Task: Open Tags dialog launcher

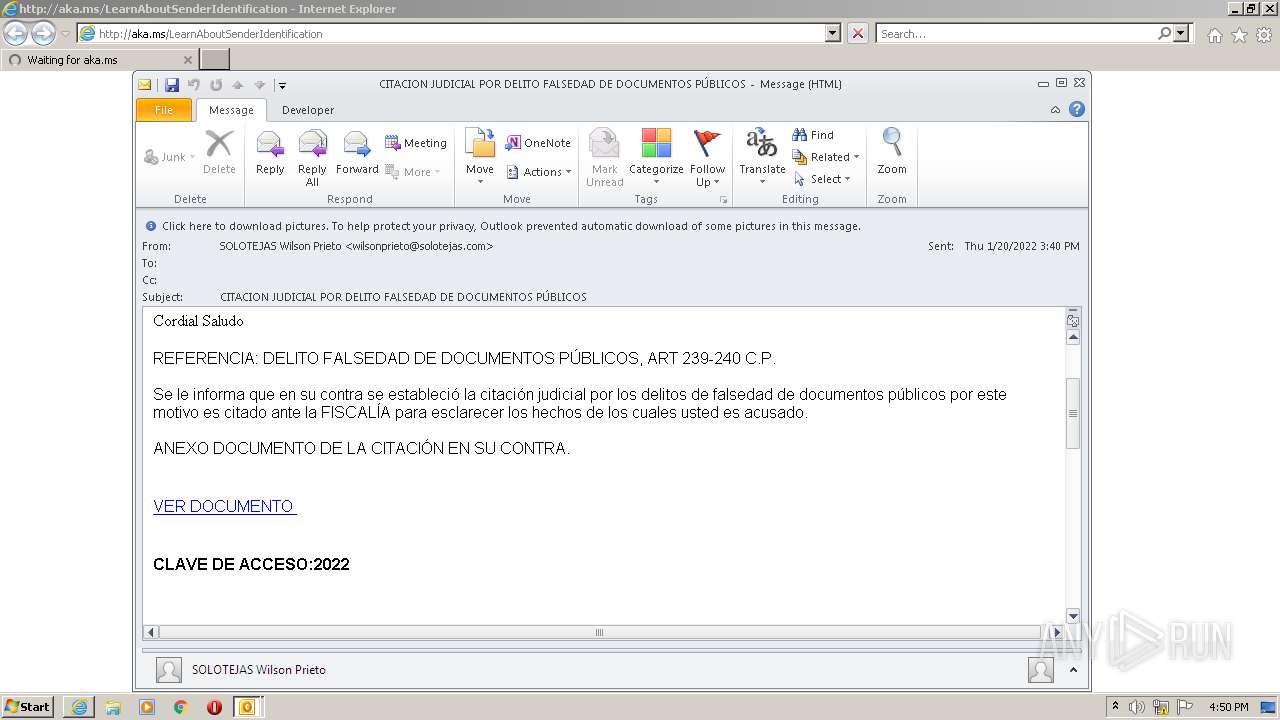Action: click(x=724, y=200)
